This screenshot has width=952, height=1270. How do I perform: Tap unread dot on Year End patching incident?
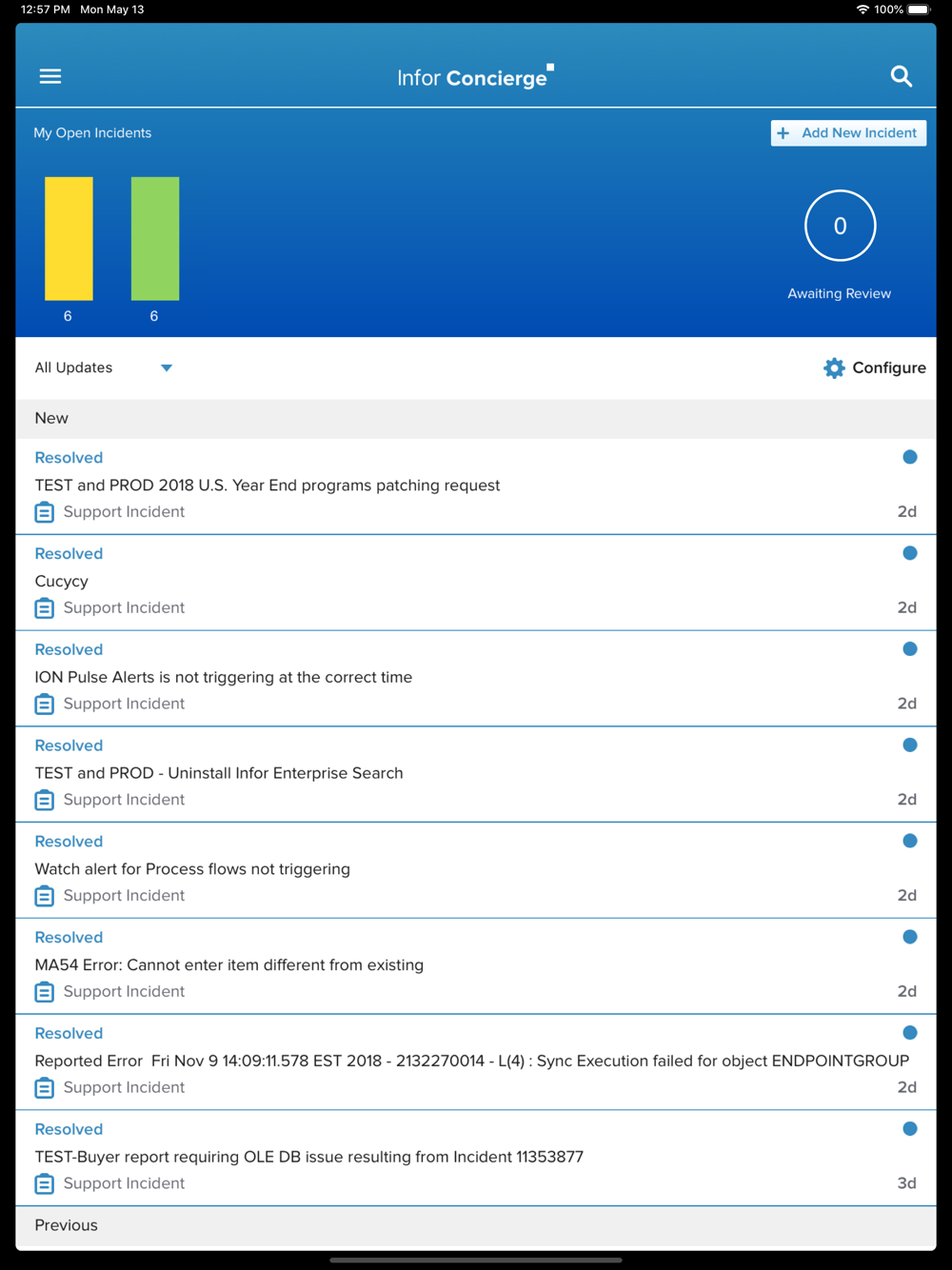(910, 457)
